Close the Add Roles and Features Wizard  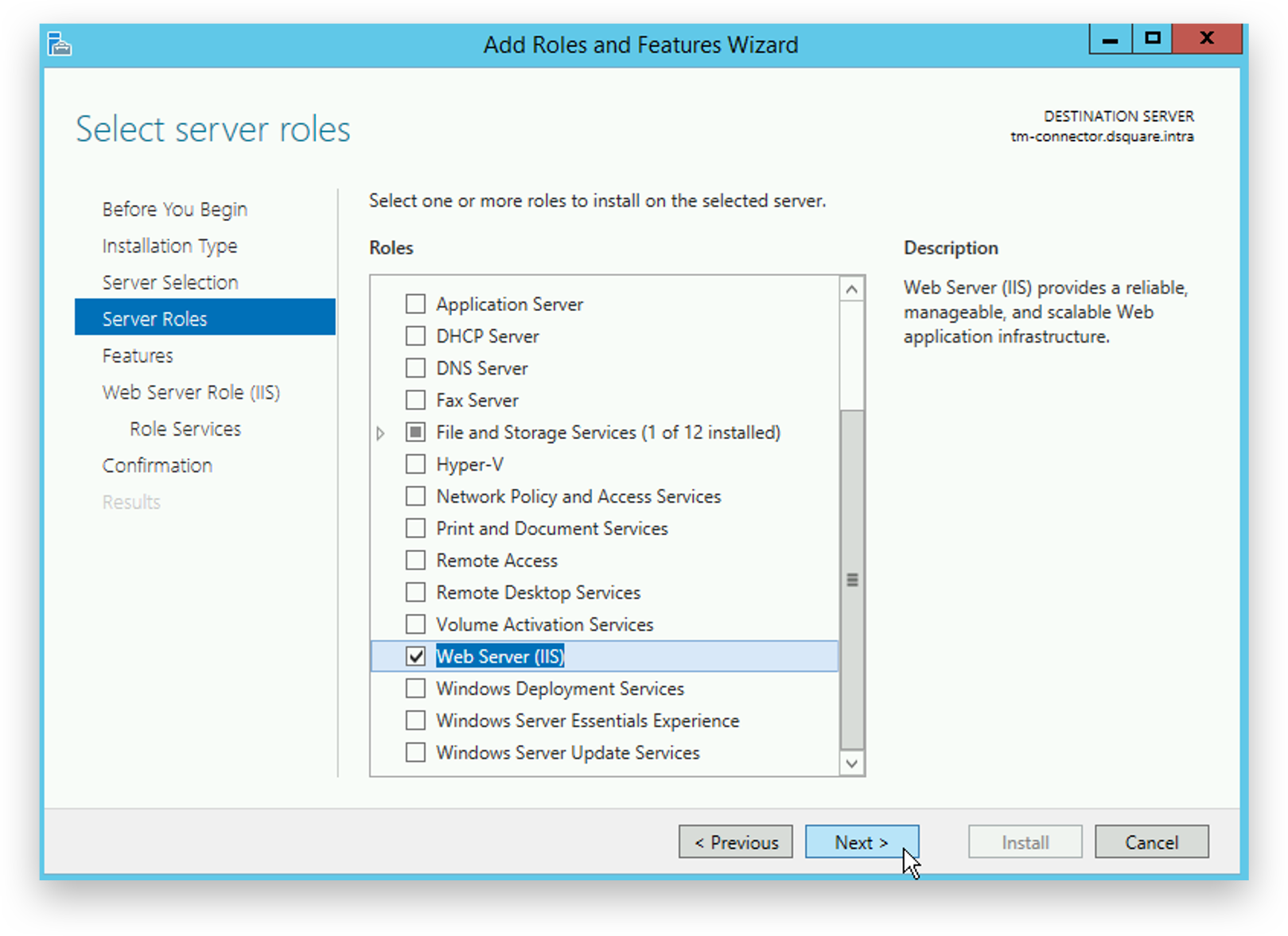pos(1206,39)
